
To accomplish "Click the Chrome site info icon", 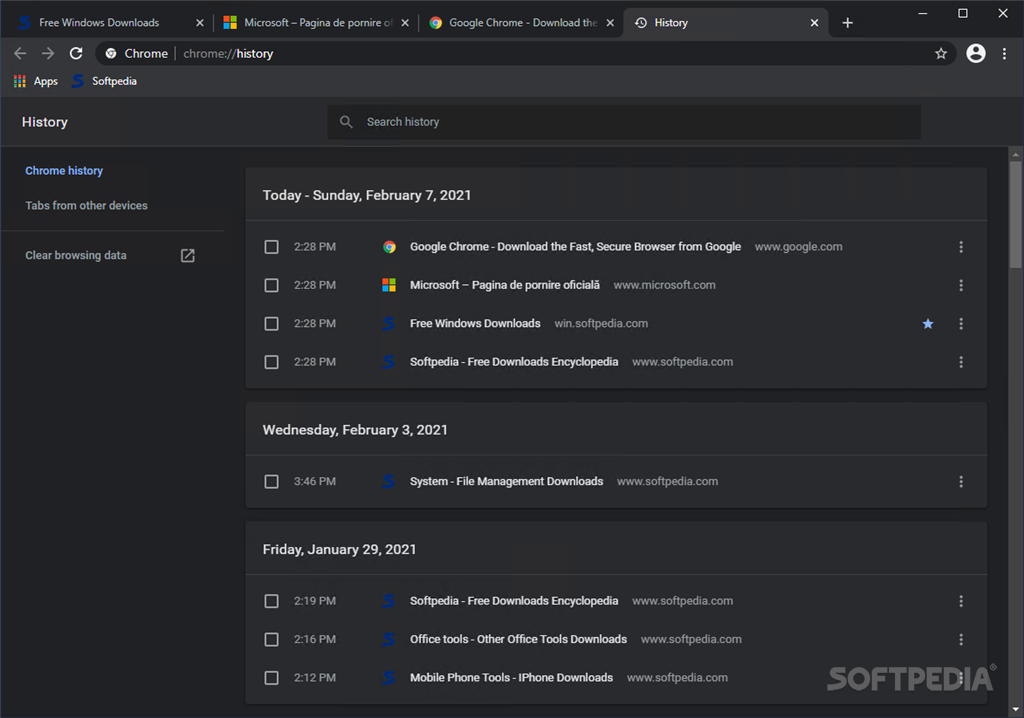I will (x=111, y=54).
